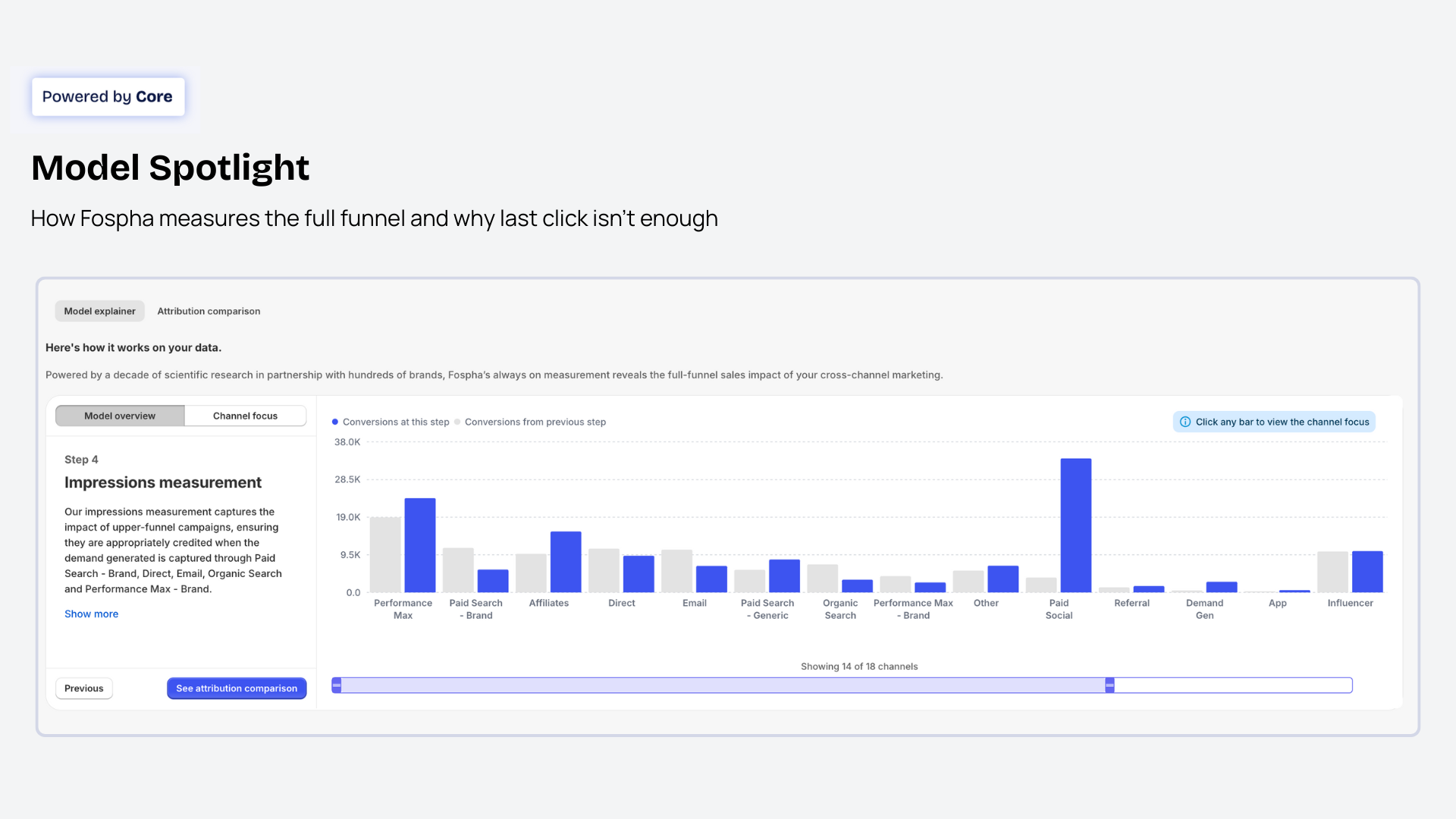The height and width of the screenshot is (819, 1456).
Task: Select the Influencer channel bar
Action: tap(1367, 570)
